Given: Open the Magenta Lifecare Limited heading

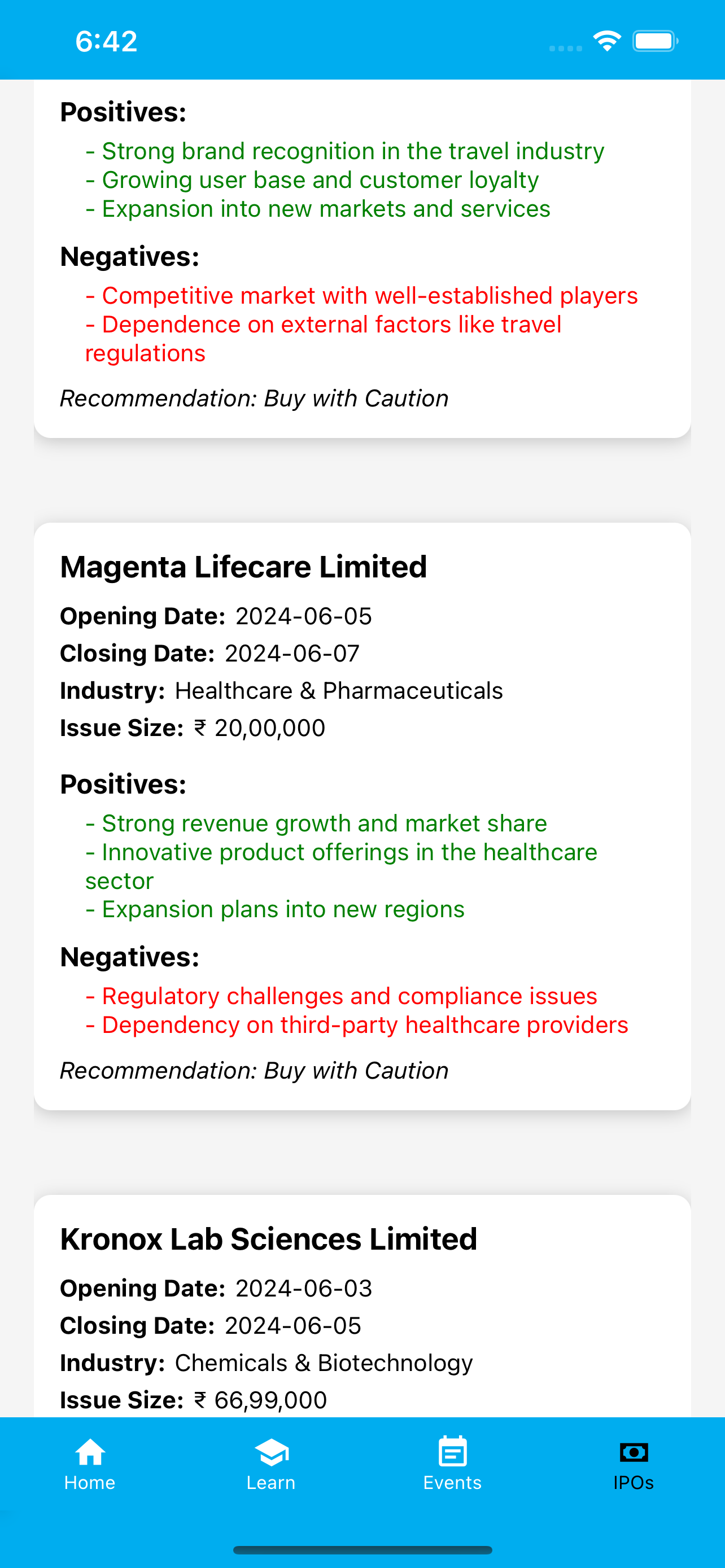Looking at the screenshot, I should [243, 567].
